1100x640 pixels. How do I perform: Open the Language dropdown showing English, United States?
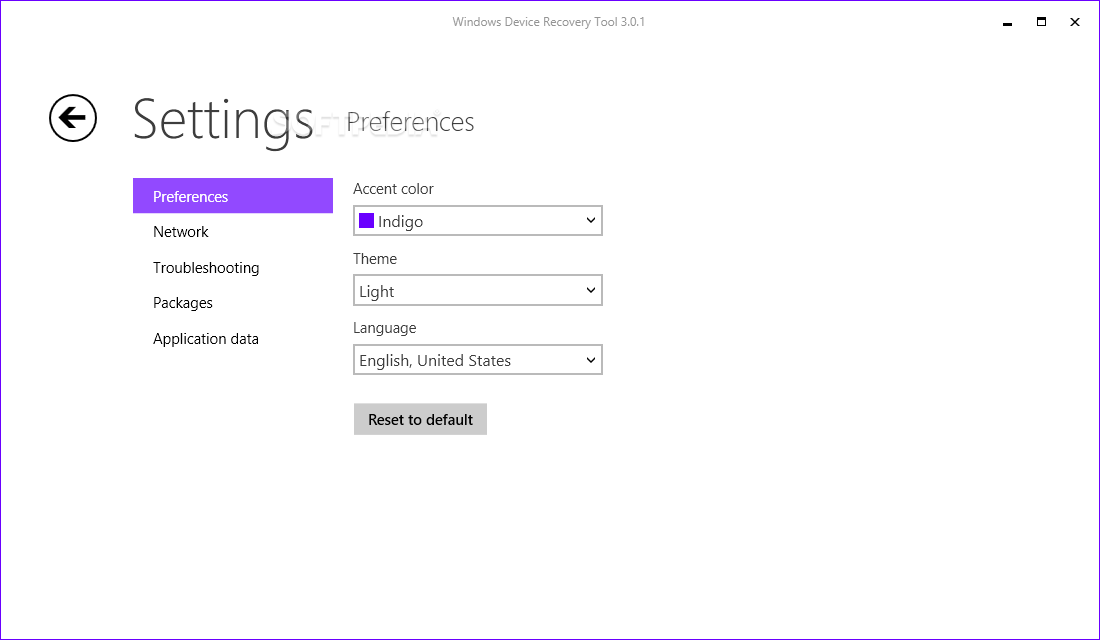pyautogui.click(x=478, y=359)
